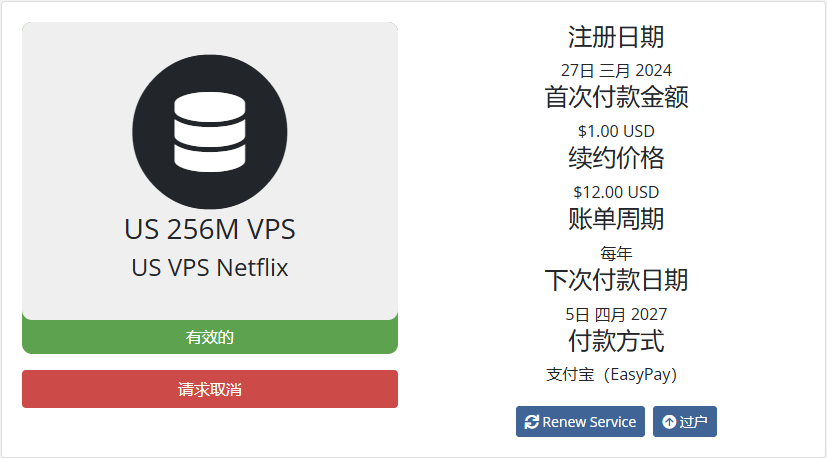Click the US 256M VPS product title
This screenshot has height=458, width=827.
210,229
